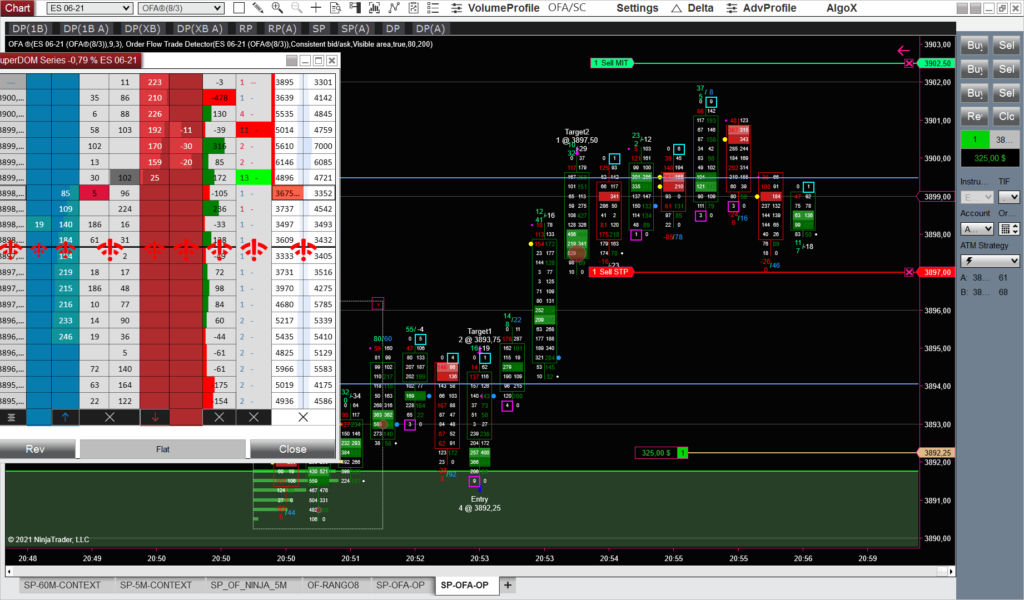The image size is (1024, 600).
Task: Click the order quantity up/down stepper arrows
Action: [x=1016, y=229]
